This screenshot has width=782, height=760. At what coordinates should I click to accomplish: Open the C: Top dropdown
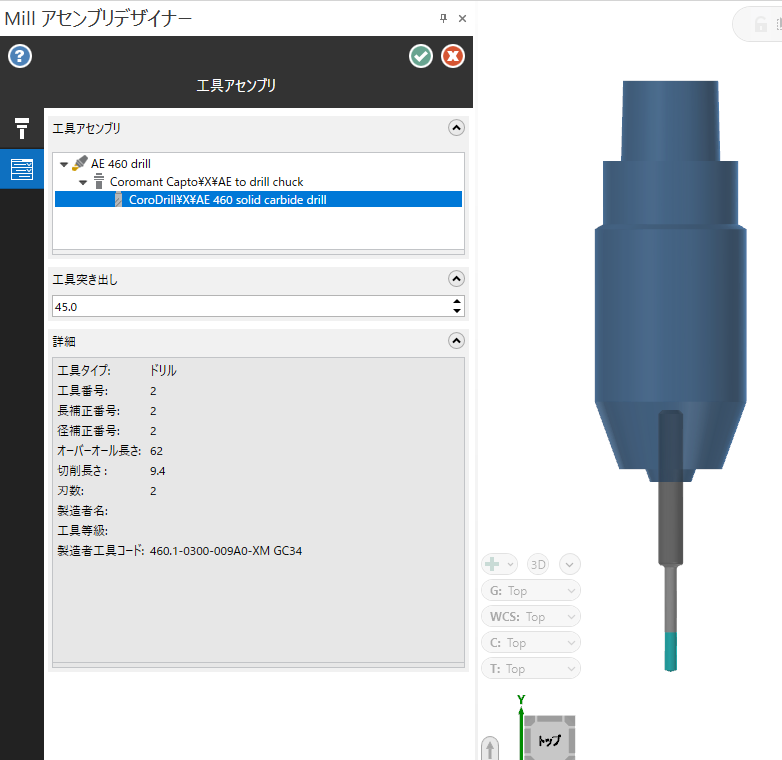[531, 643]
